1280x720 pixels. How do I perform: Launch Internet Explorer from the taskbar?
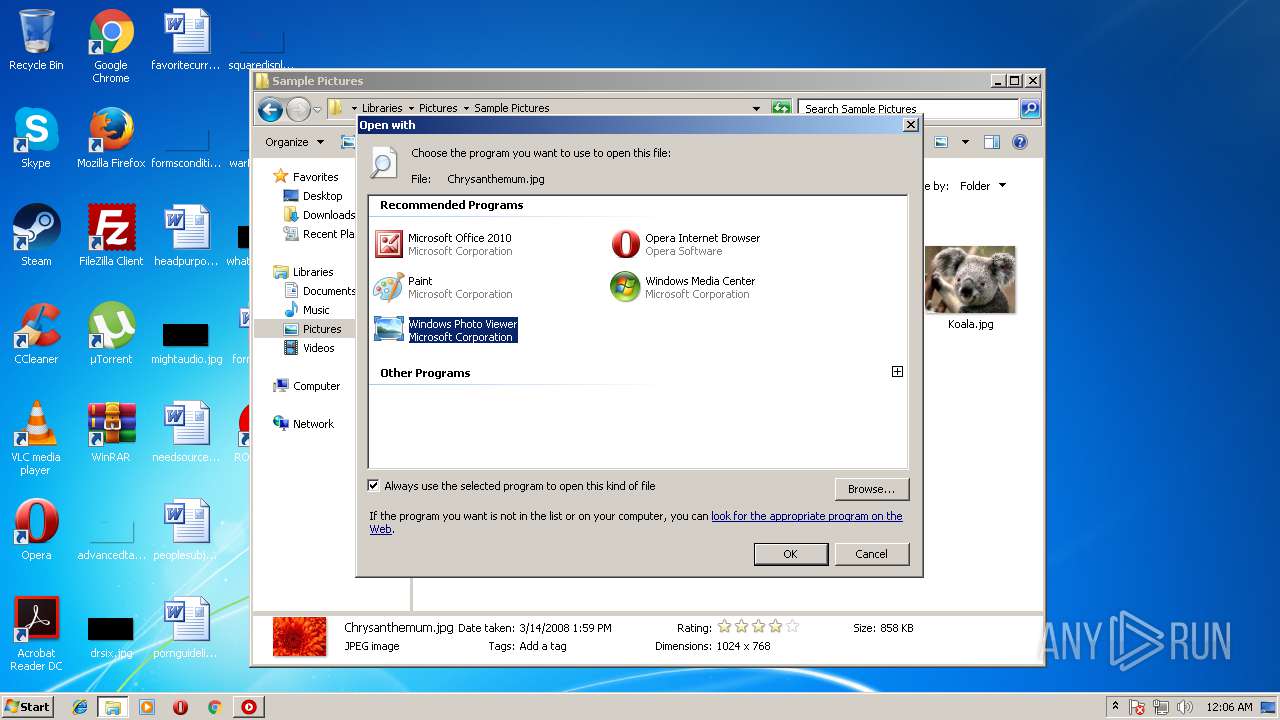(x=80, y=707)
